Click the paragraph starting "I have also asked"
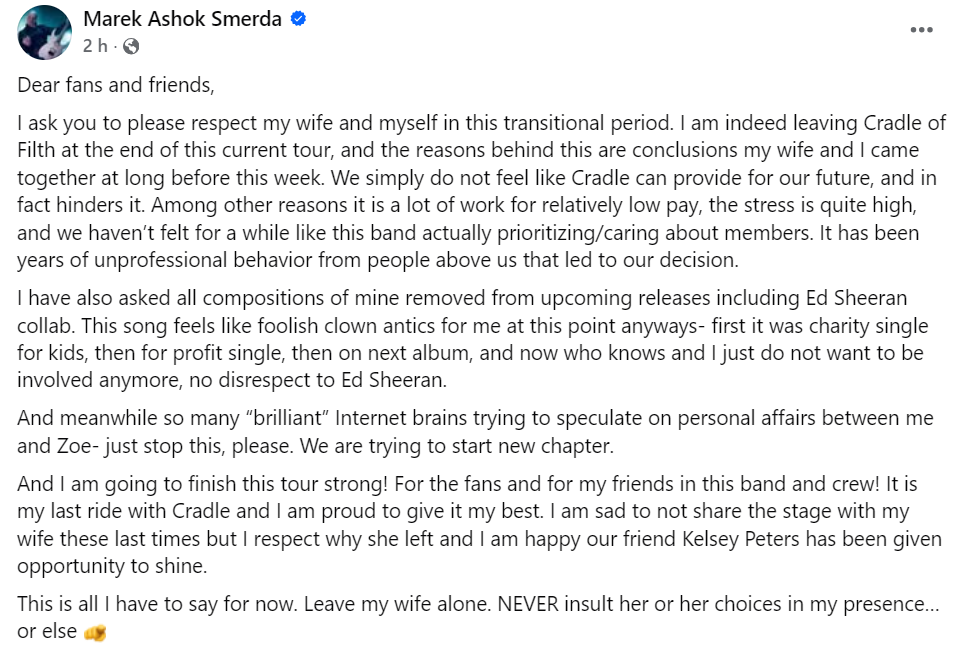This screenshot has height=645, width=963. pos(470,340)
